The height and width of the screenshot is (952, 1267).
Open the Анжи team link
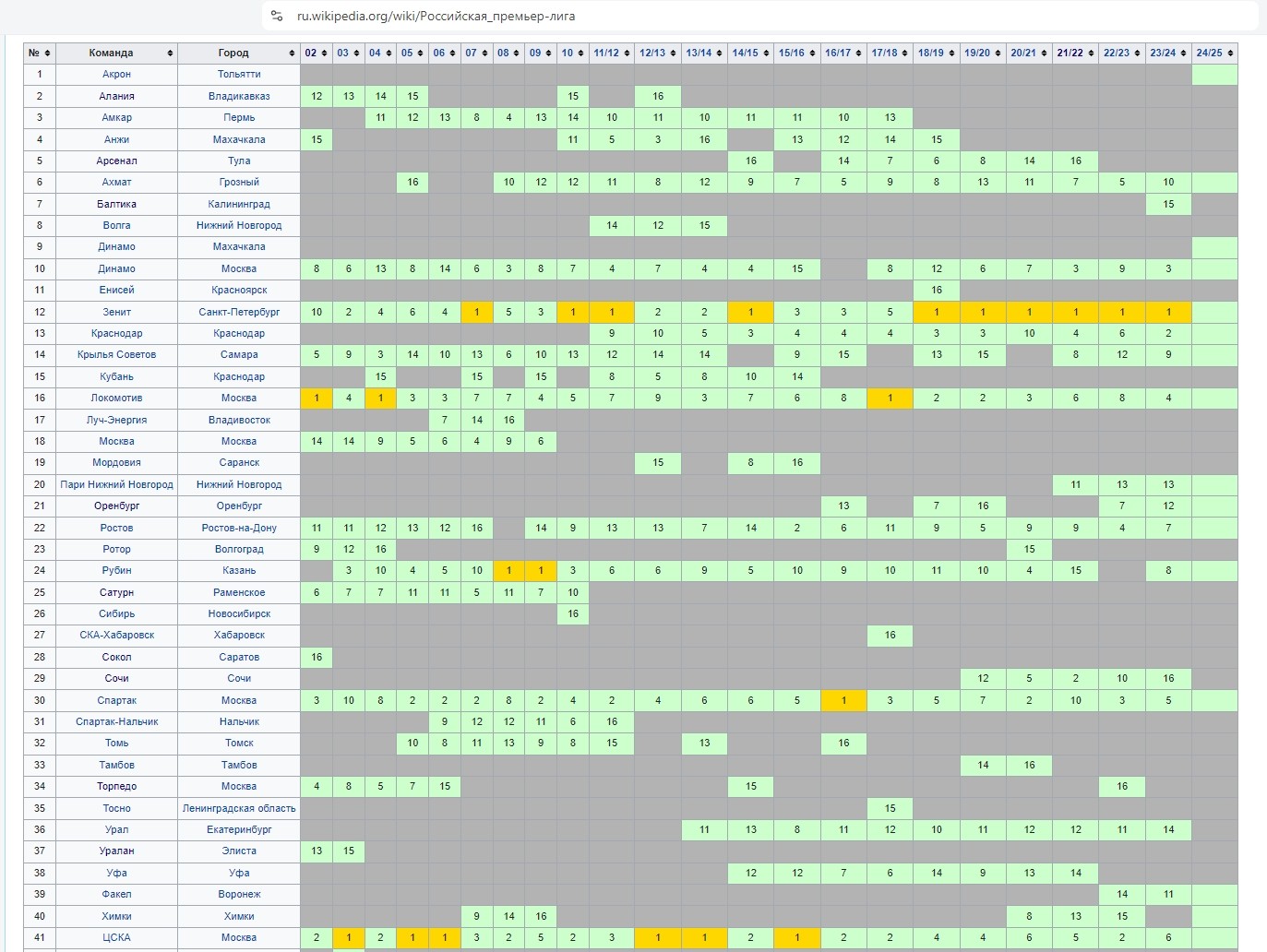click(x=116, y=139)
